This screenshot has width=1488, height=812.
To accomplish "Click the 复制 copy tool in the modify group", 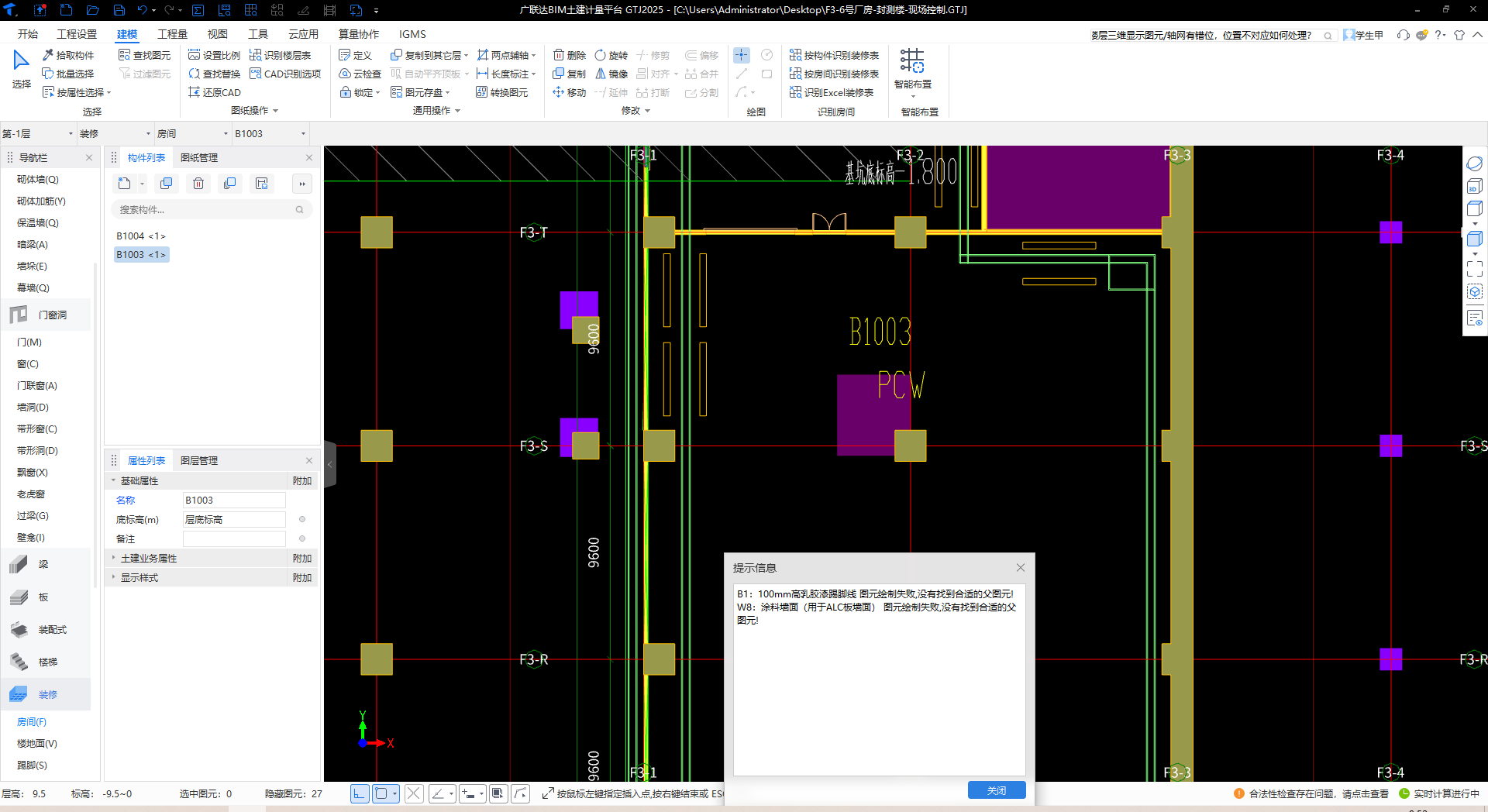I will tap(570, 74).
